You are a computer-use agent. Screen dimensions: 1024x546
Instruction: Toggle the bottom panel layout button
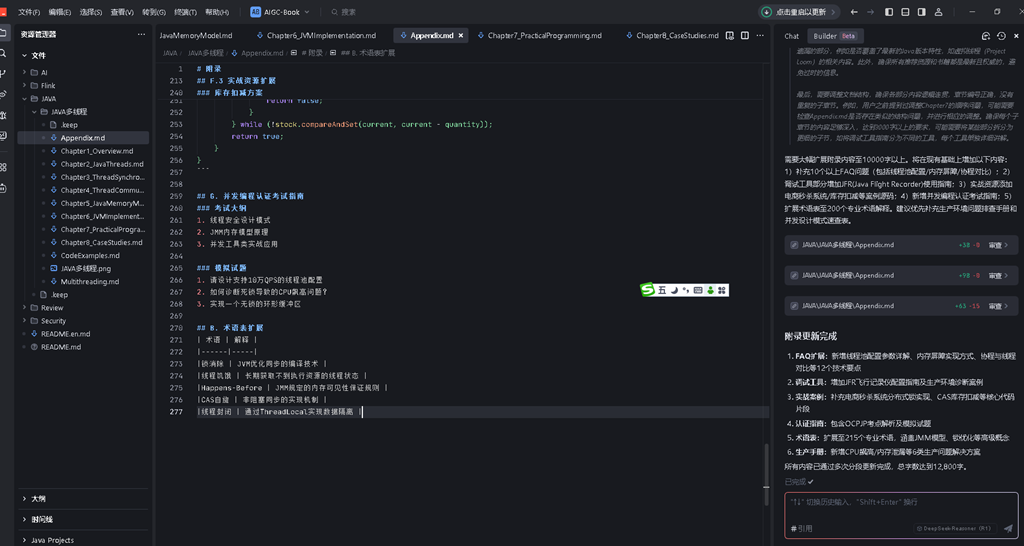click(x=905, y=12)
